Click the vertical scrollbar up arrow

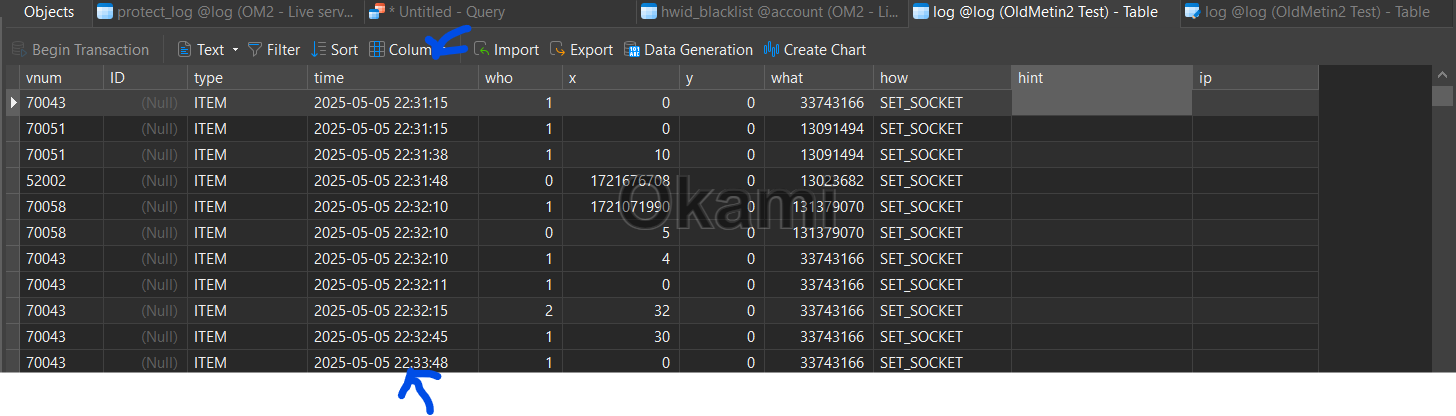pyautogui.click(x=1442, y=75)
